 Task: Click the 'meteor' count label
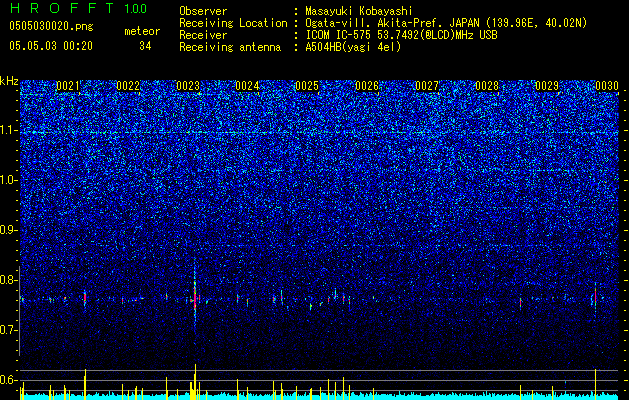(142, 31)
